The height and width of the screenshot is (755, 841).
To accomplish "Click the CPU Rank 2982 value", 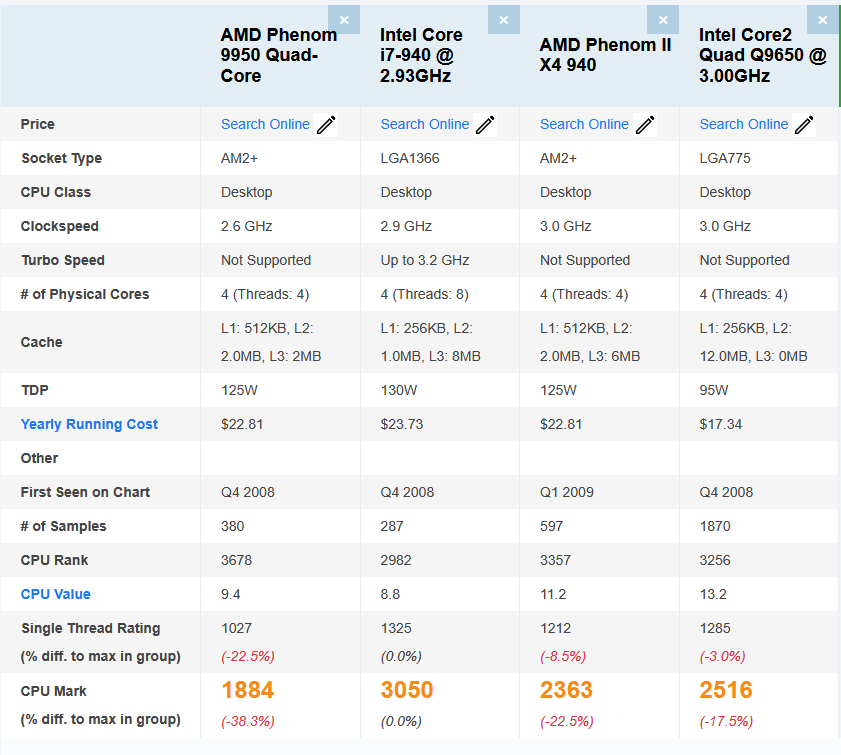I will pos(396,560).
